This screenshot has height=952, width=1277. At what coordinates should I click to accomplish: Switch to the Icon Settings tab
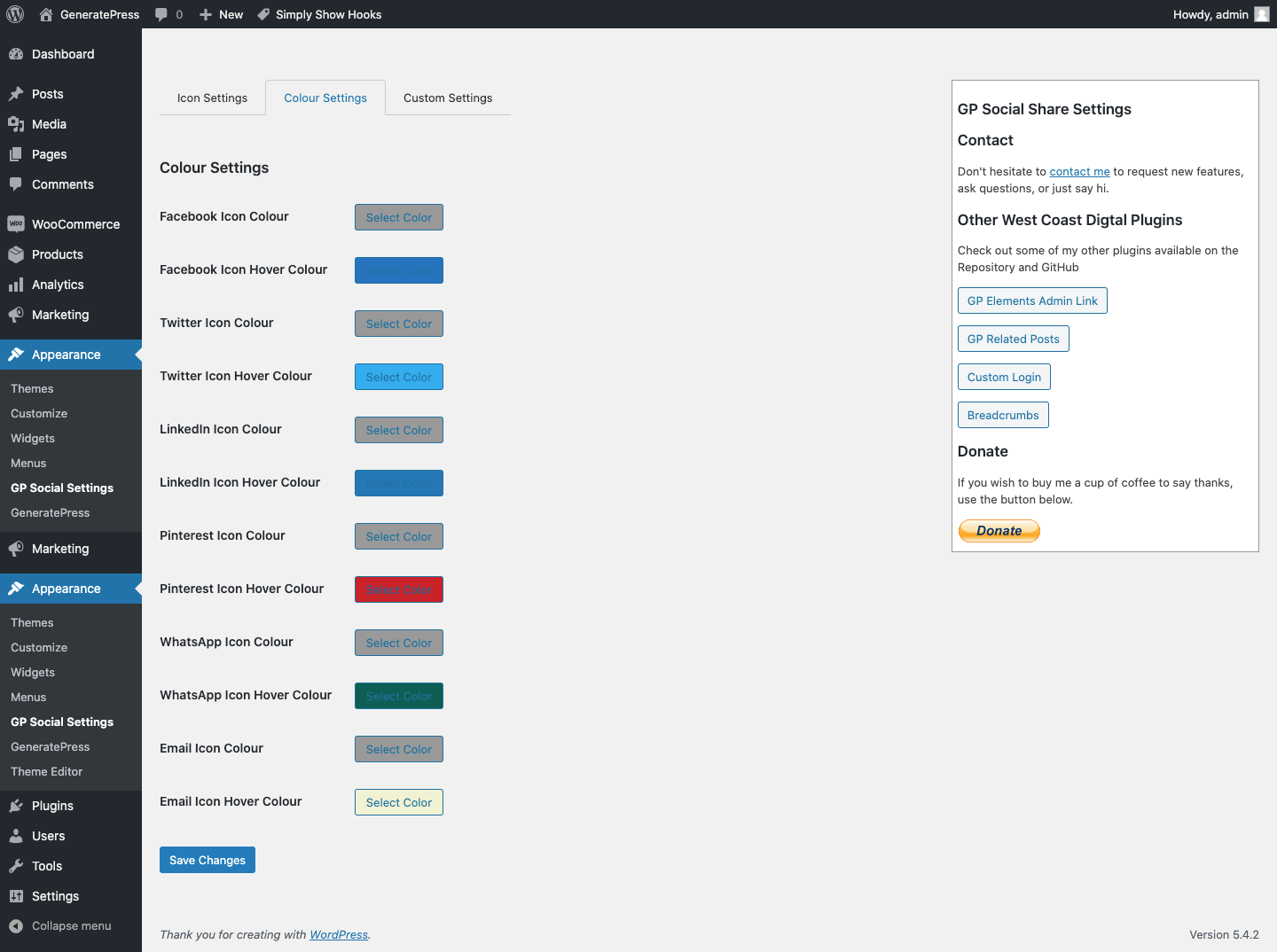[212, 98]
